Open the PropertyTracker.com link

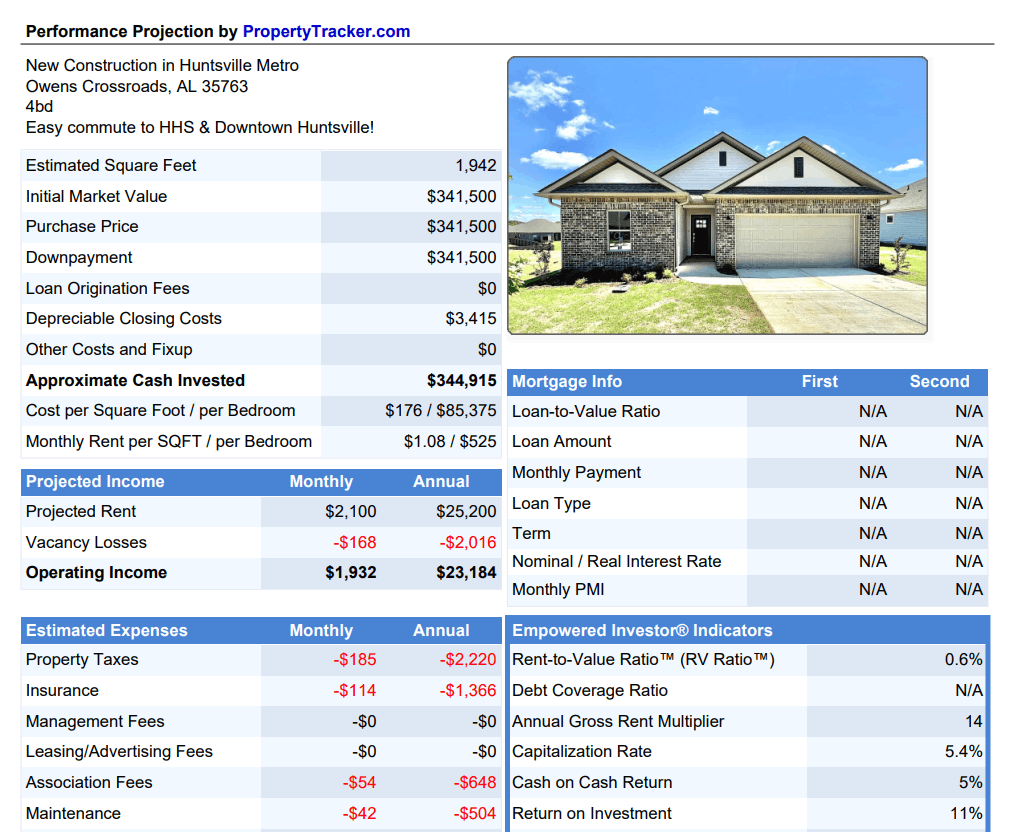point(326,31)
